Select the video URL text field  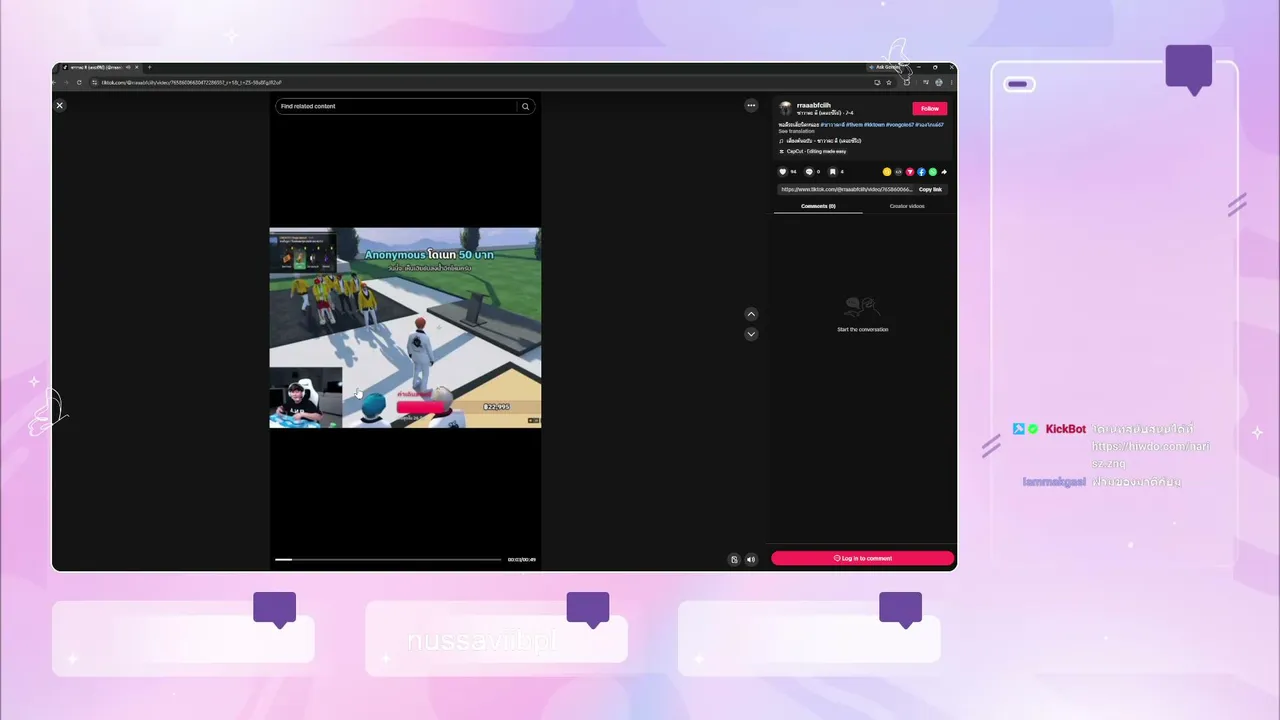pos(846,189)
